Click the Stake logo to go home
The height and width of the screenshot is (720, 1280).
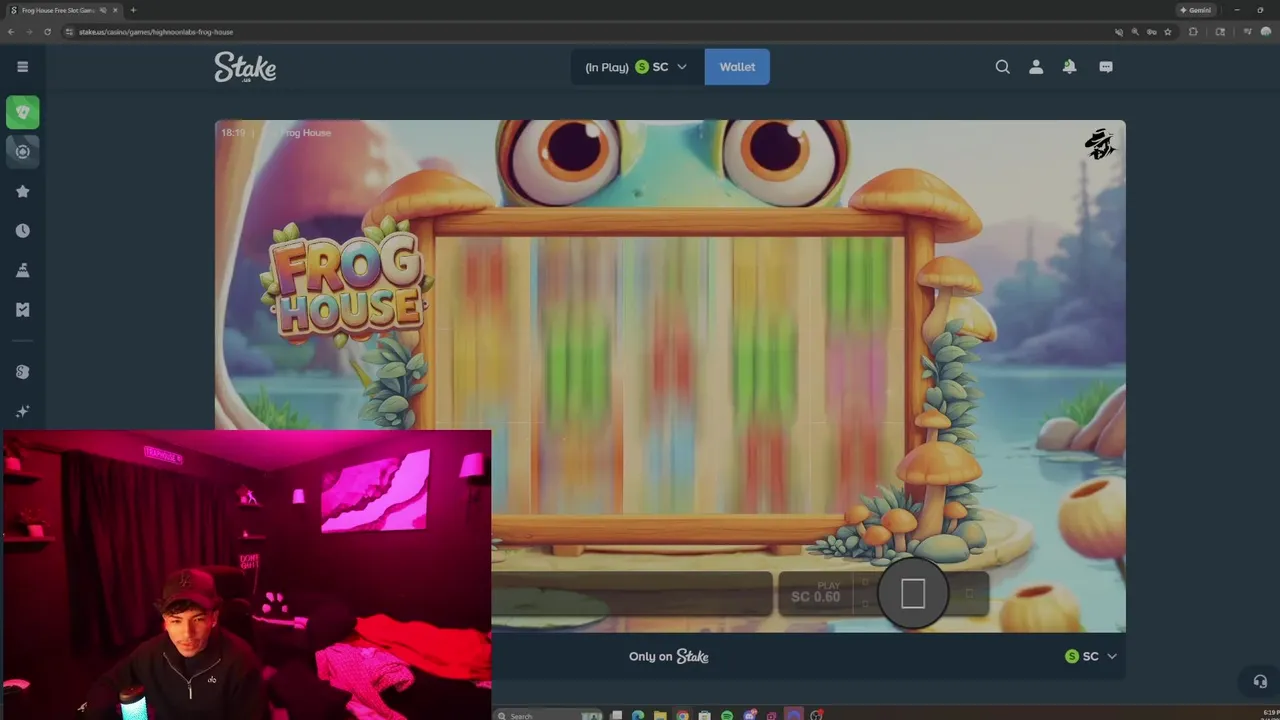click(245, 67)
